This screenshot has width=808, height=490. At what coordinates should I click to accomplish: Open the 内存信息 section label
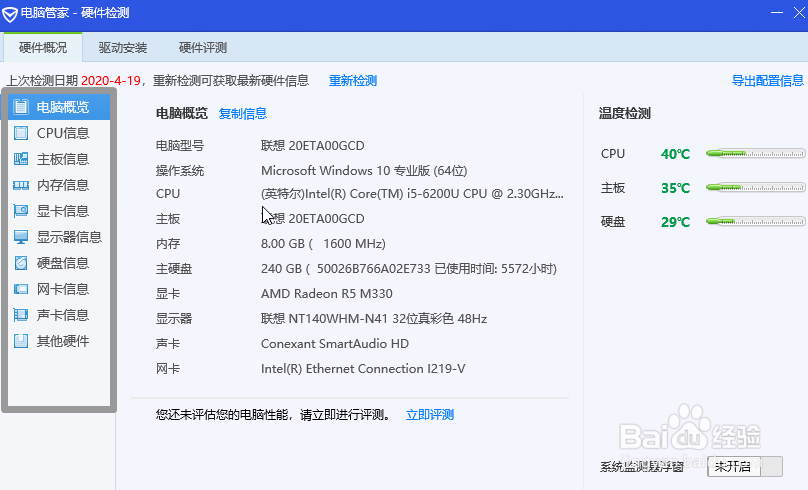point(63,185)
